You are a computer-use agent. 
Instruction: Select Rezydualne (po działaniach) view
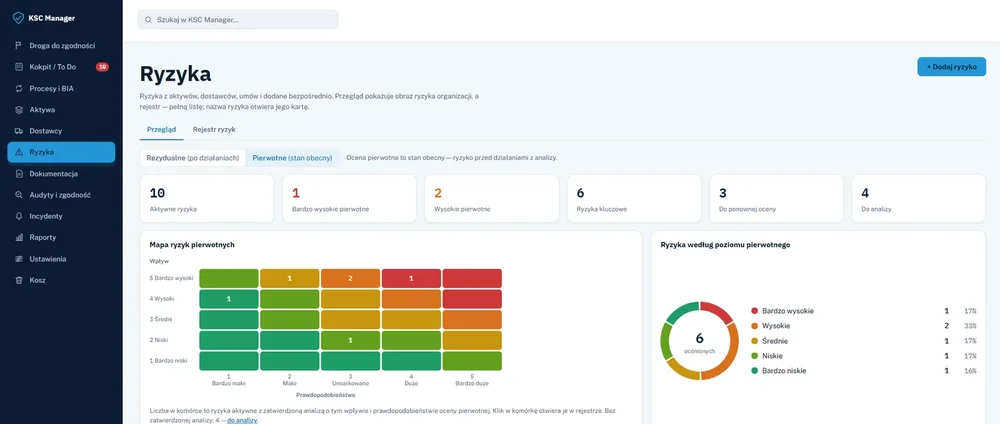[193, 157]
